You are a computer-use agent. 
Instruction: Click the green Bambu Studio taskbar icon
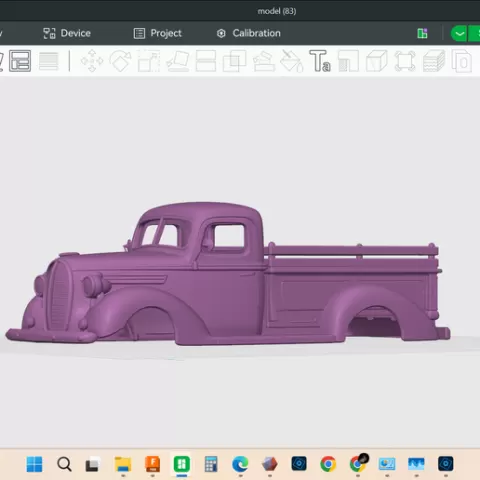pyautogui.click(x=182, y=464)
